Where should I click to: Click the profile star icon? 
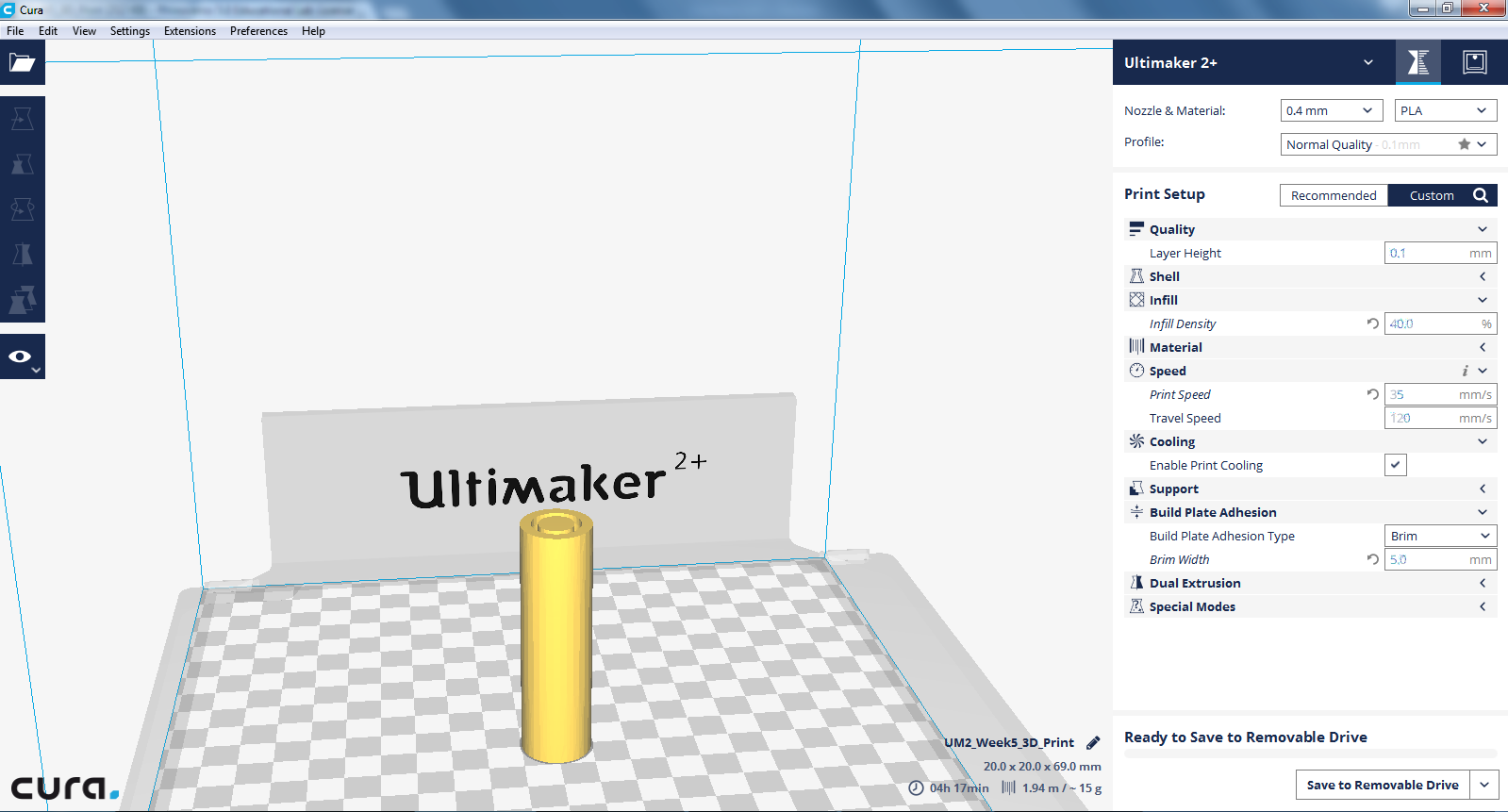[x=1464, y=144]
